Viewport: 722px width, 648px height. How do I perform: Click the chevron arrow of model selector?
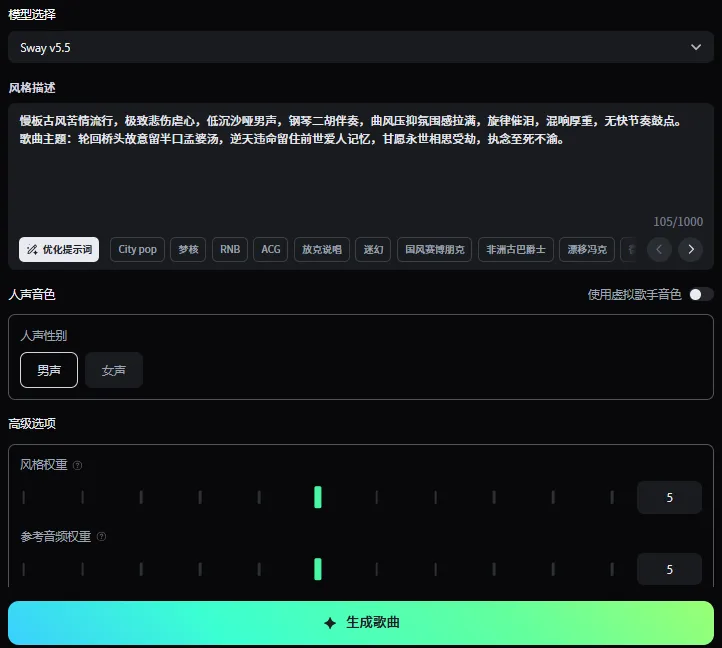point(696,47)
